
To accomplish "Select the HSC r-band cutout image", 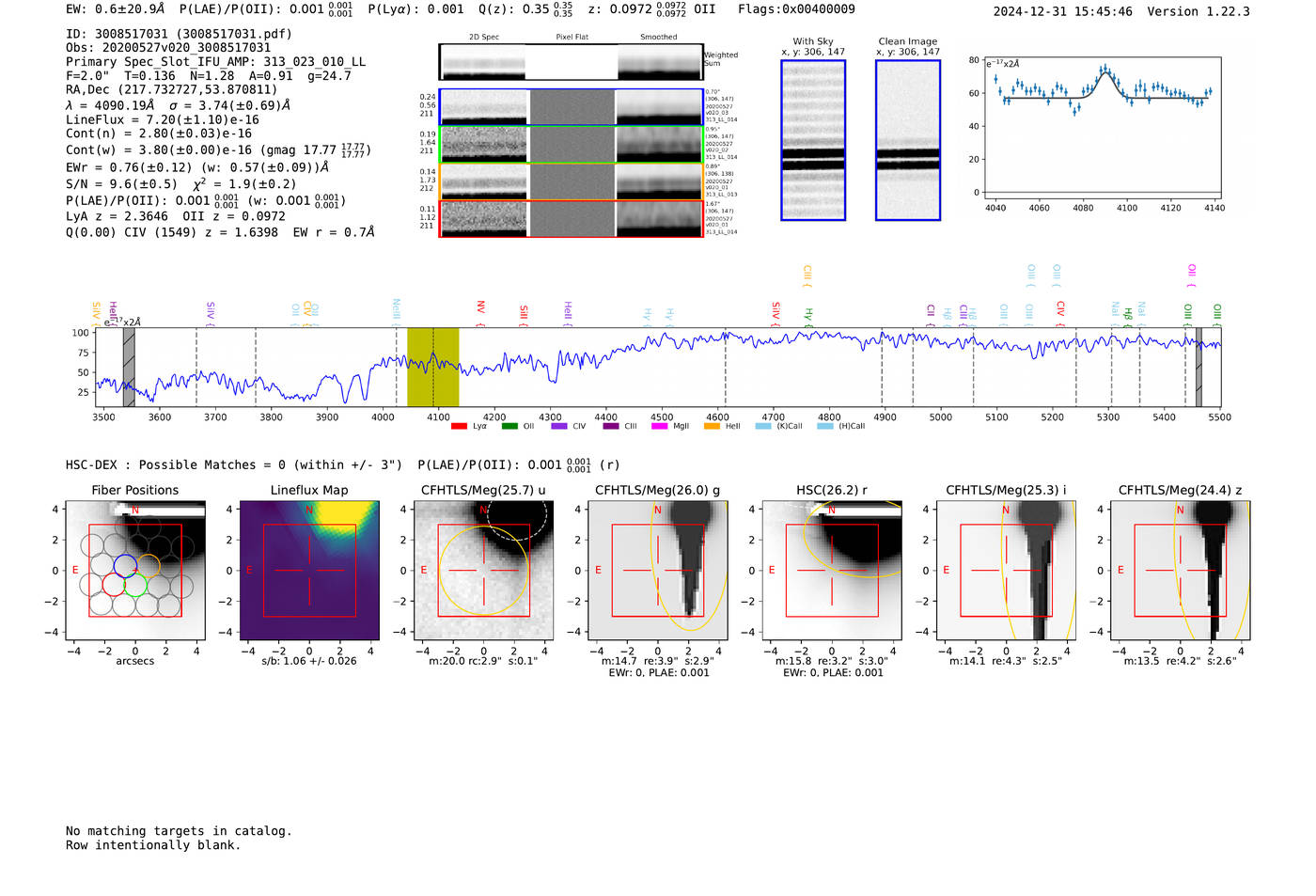I will click(x=831, y=570).
